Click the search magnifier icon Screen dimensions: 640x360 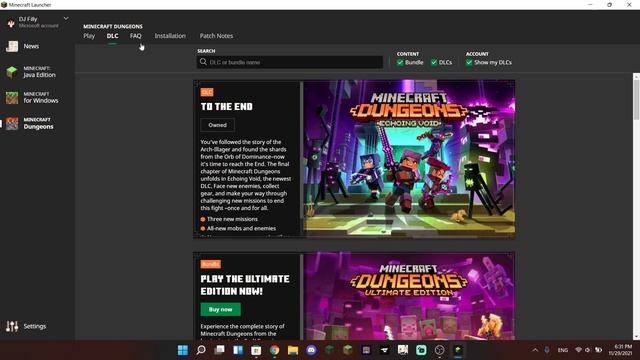coord(203,62)
